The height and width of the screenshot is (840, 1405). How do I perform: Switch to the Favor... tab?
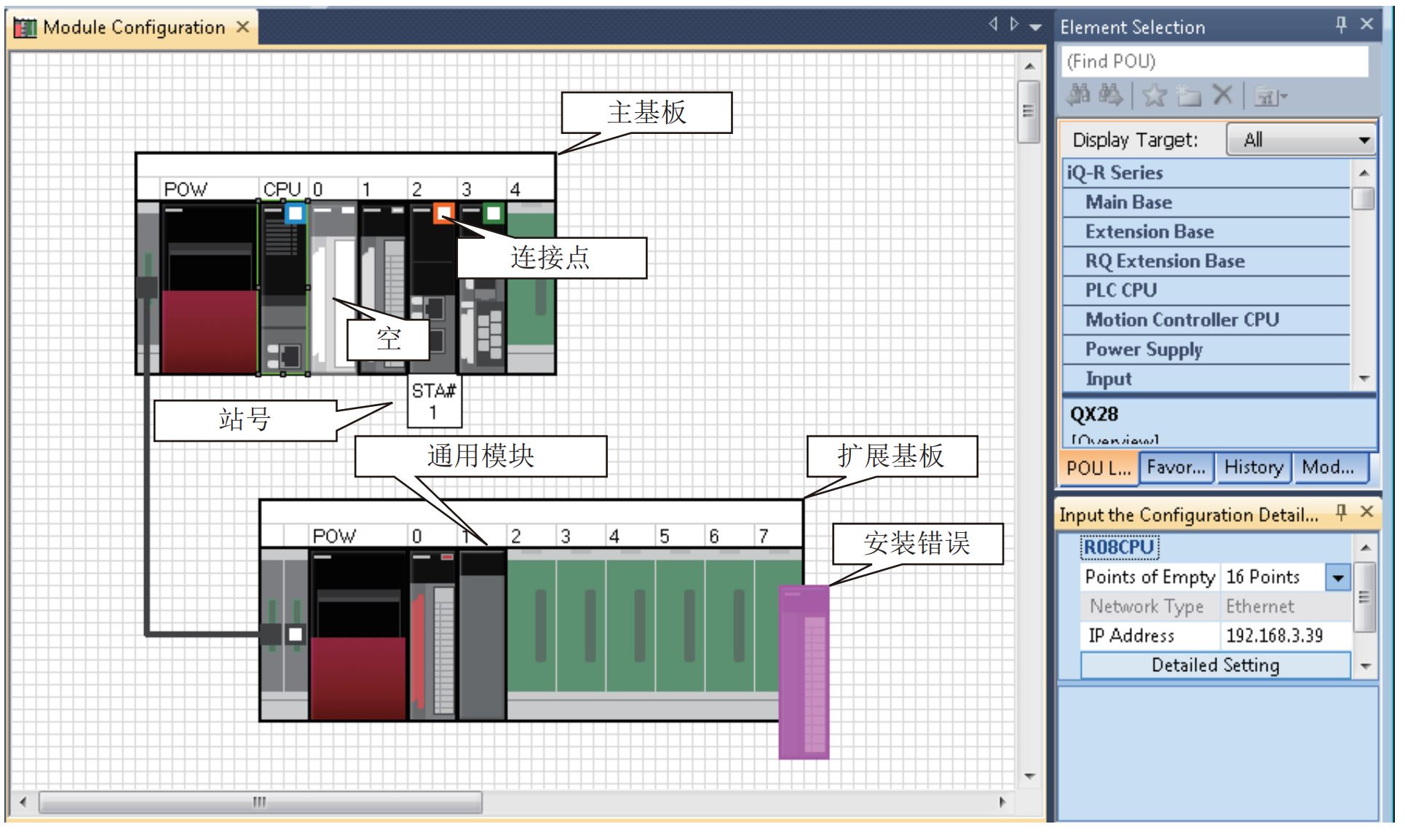tap(1176, 467)
